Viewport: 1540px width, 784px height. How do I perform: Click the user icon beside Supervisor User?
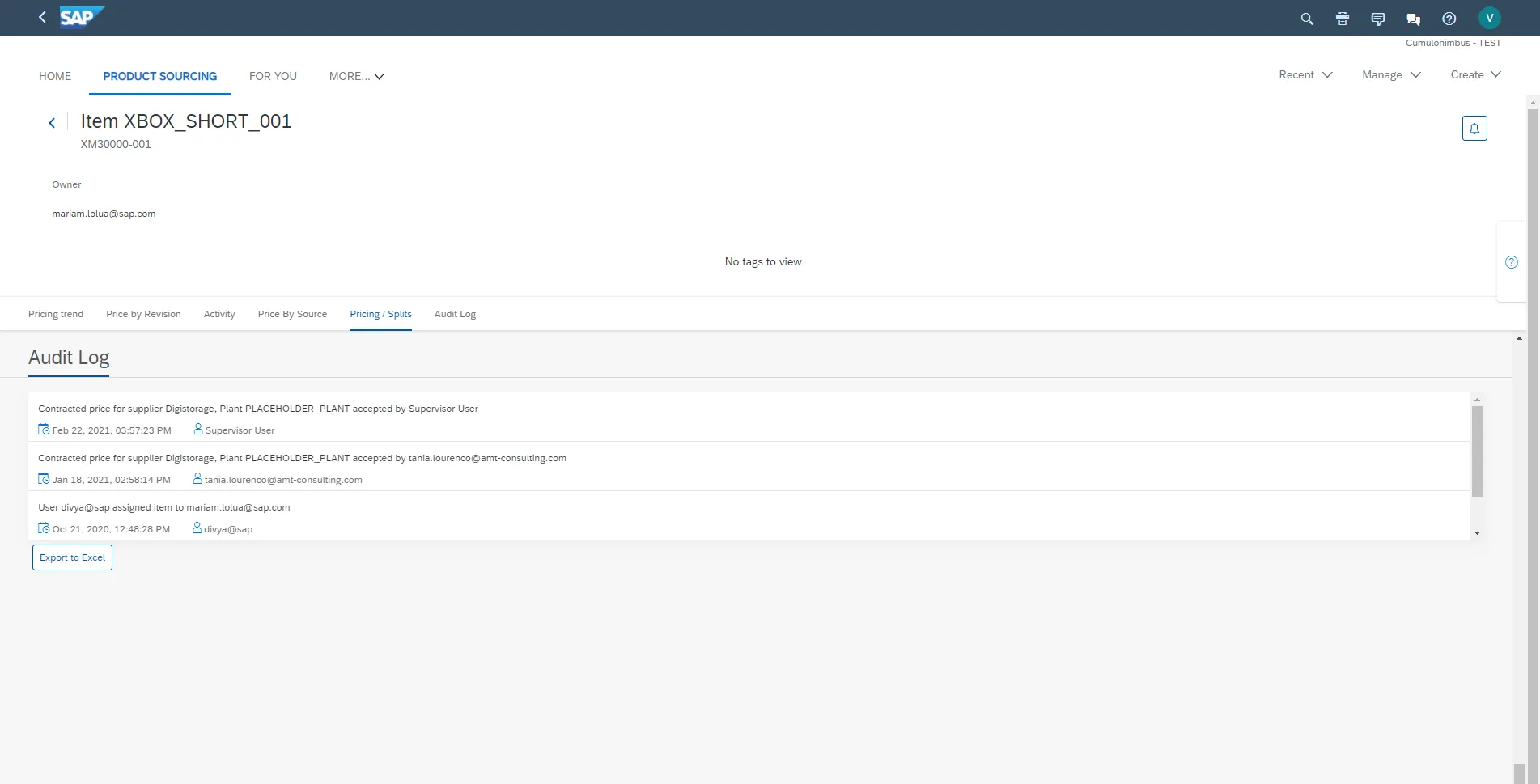198,430
